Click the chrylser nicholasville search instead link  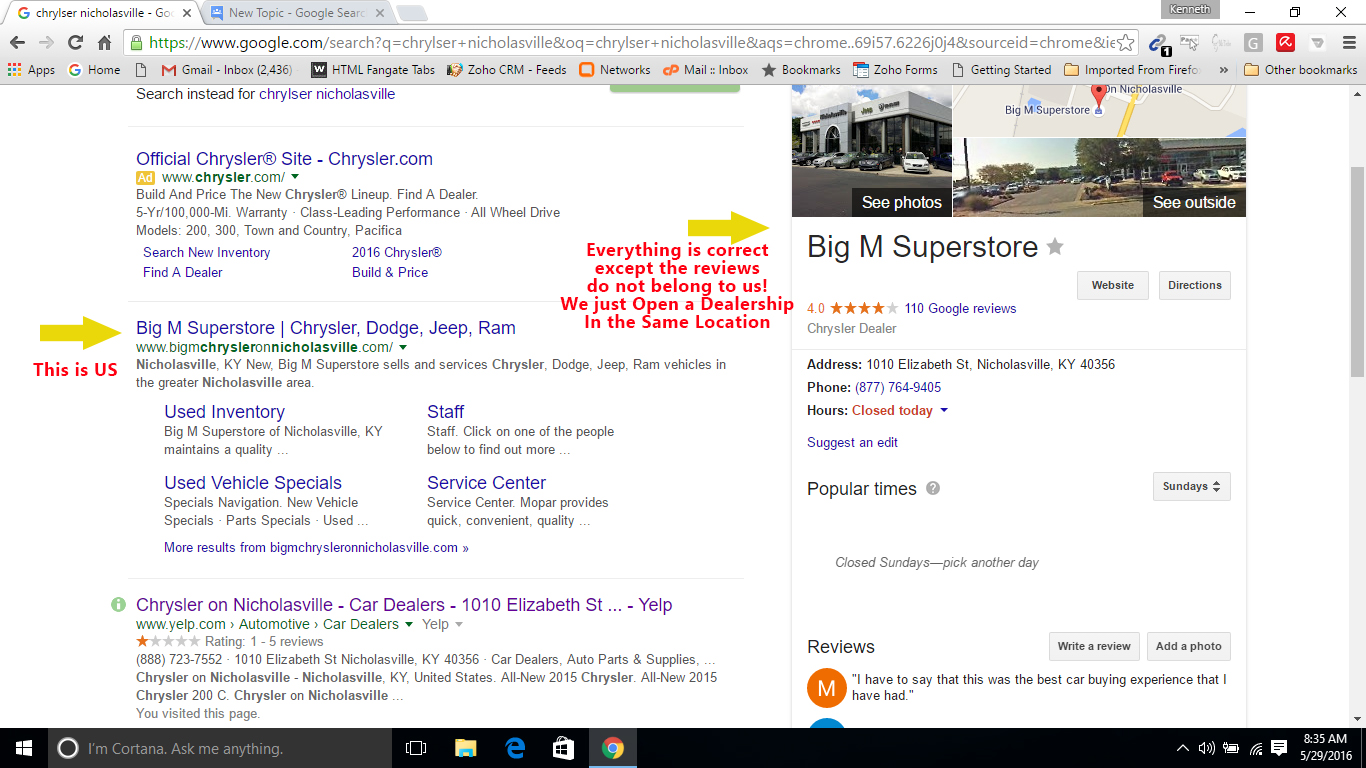327,94
